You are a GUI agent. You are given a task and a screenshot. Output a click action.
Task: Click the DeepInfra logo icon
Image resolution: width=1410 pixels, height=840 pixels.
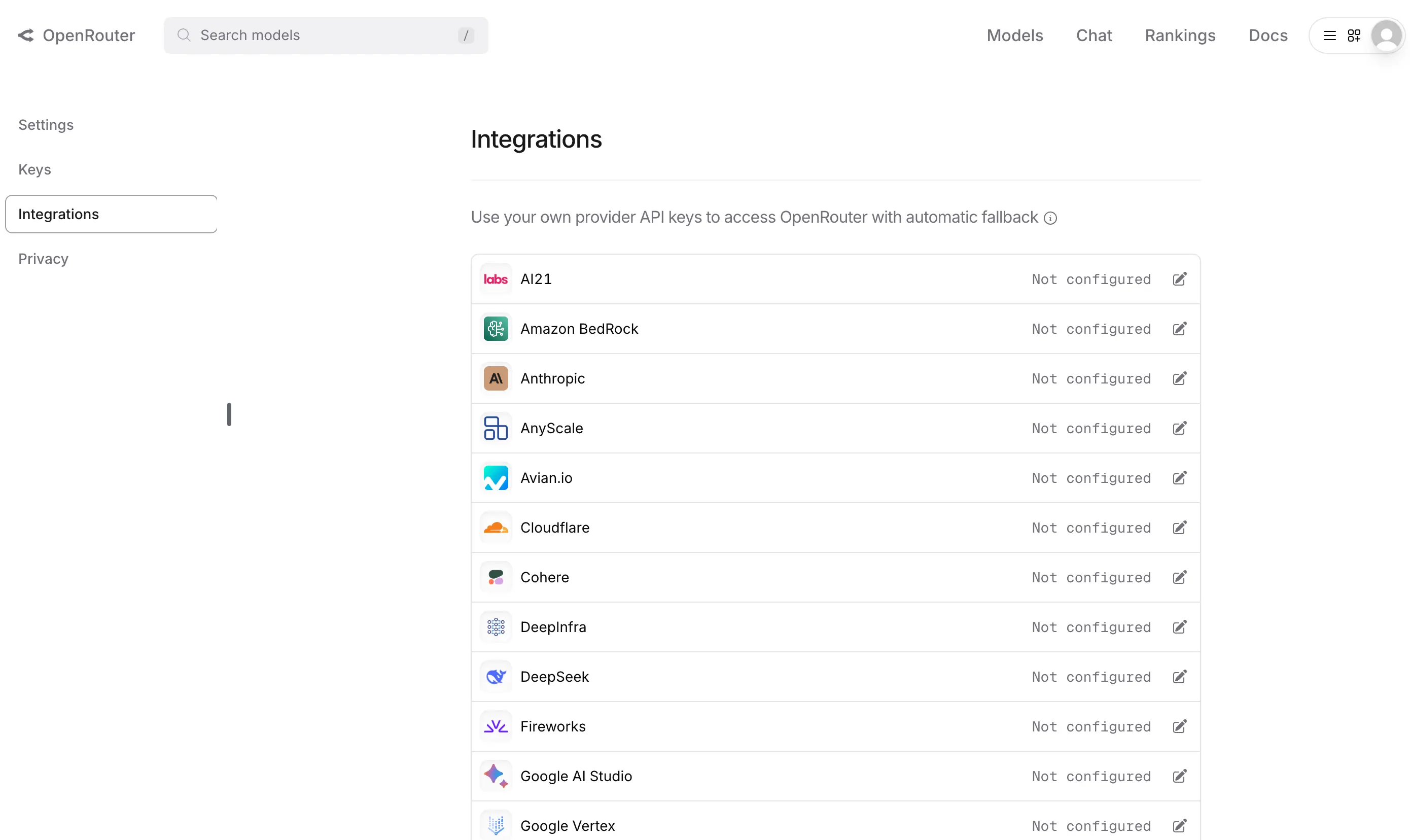coord(496,627)
